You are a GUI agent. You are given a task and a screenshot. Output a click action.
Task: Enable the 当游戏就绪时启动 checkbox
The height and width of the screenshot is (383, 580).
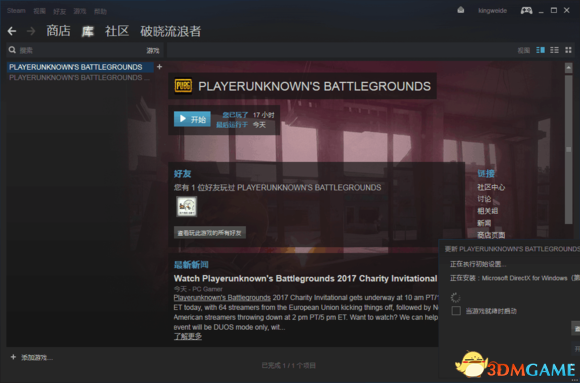pos(456,311)
